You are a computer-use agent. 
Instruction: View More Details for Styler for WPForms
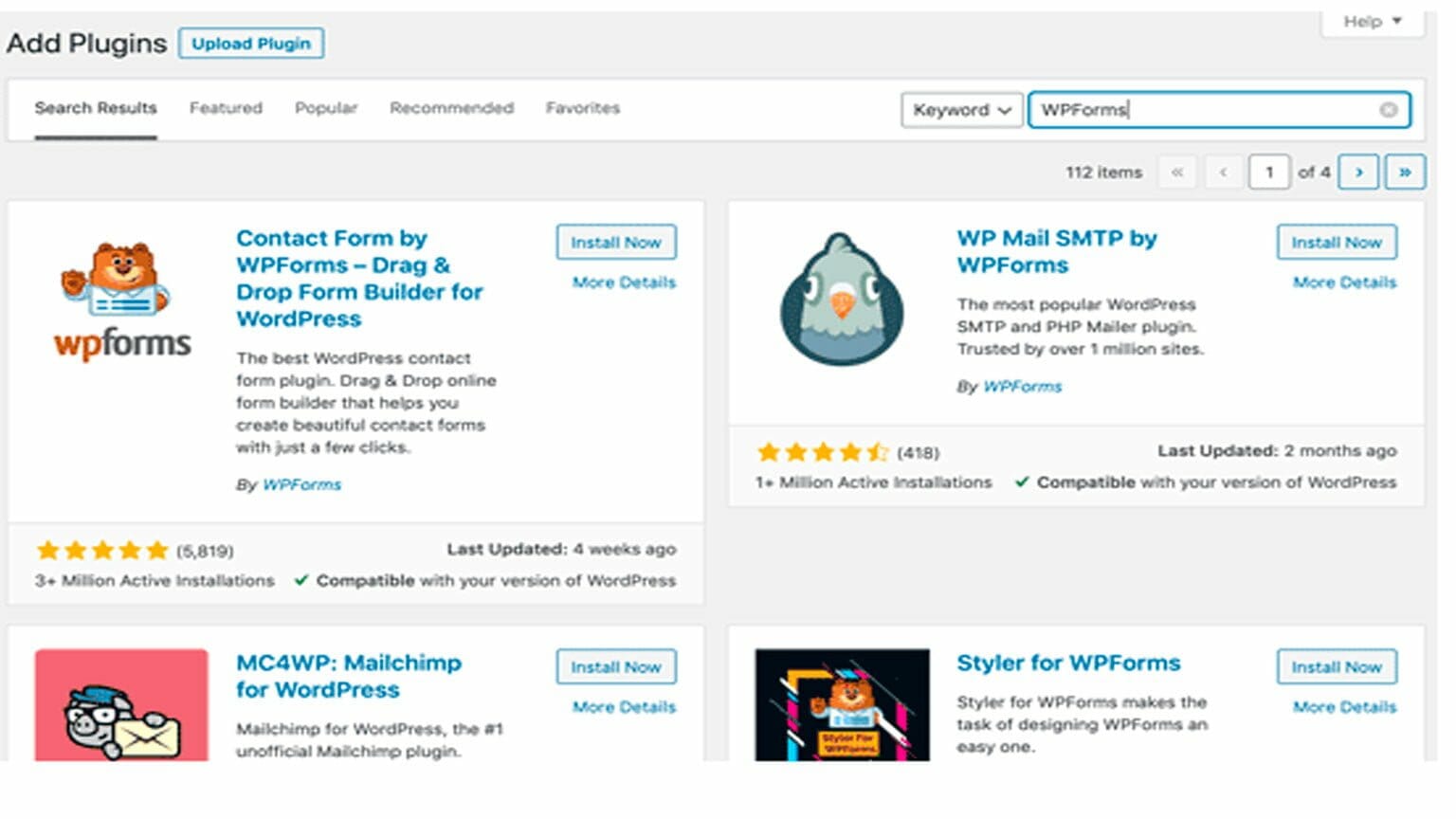(x=1344, y=707)
